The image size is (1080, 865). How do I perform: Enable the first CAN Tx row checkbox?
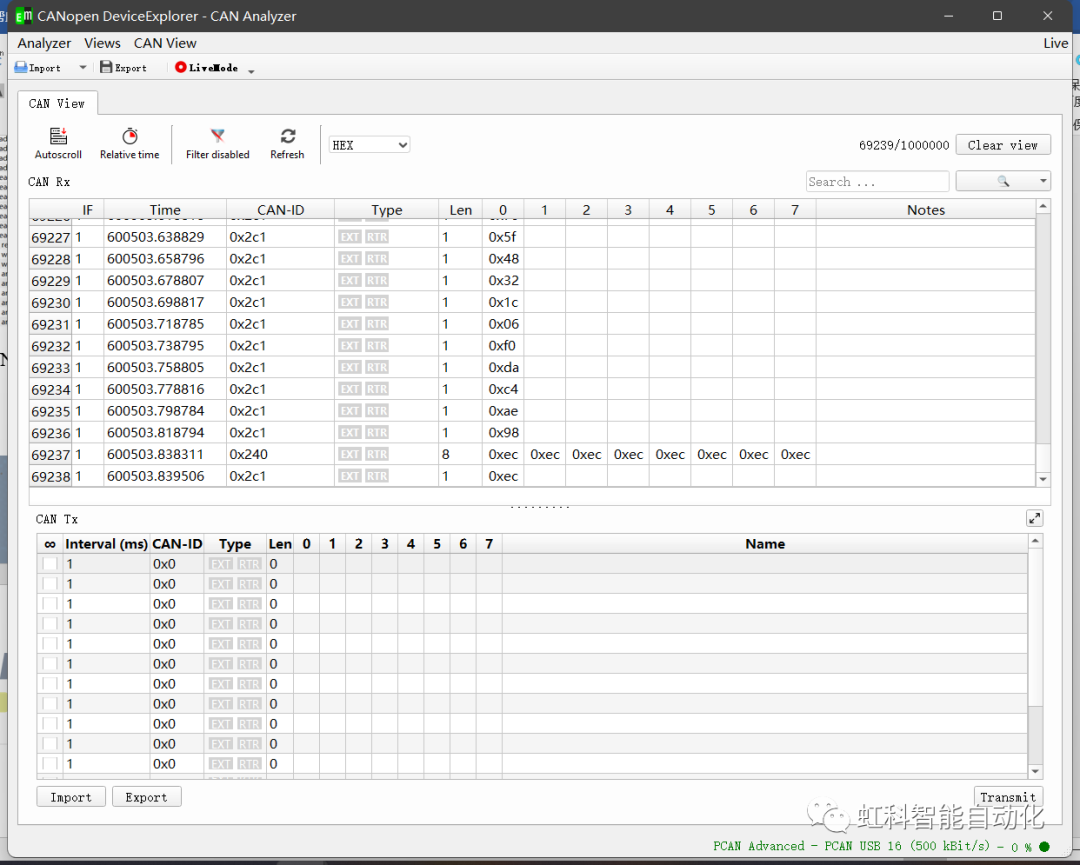coord(50,564)
